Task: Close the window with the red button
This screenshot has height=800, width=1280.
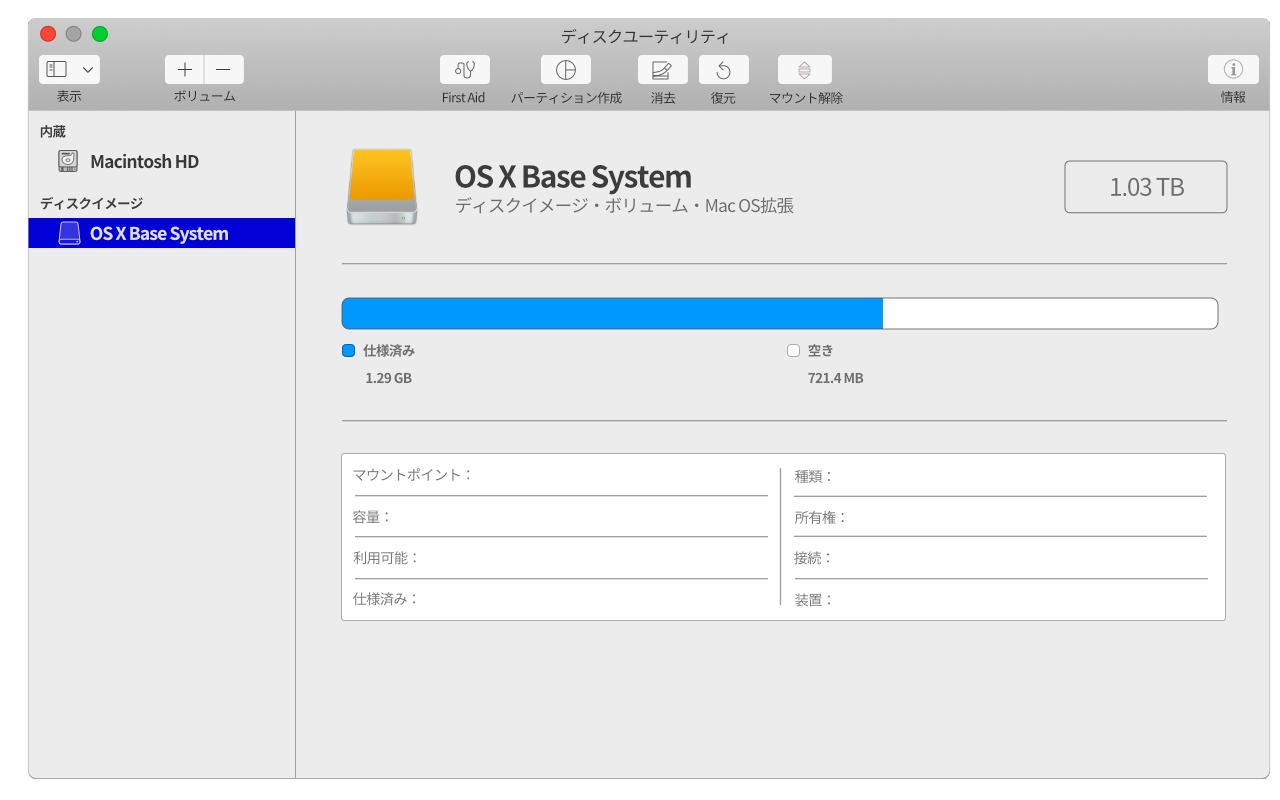Action: [48, 34]
